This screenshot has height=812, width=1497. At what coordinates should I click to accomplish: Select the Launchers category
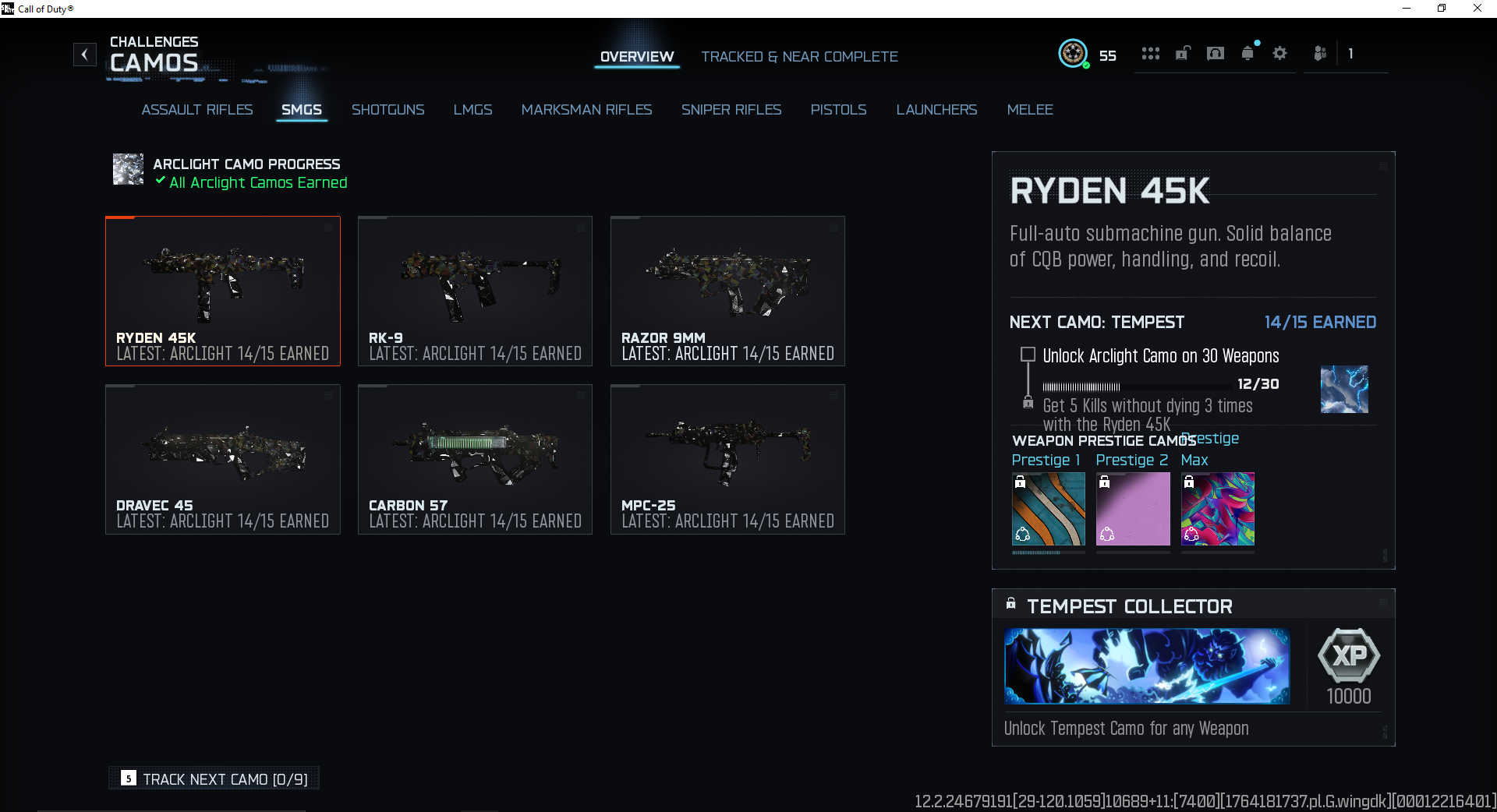click(x=936, y=110)
